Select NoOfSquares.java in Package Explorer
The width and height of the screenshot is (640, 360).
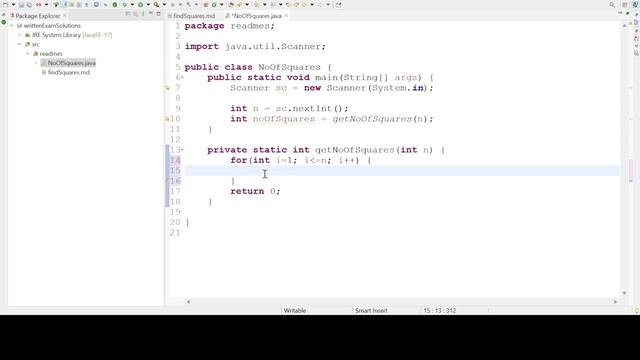pos(68,63)
